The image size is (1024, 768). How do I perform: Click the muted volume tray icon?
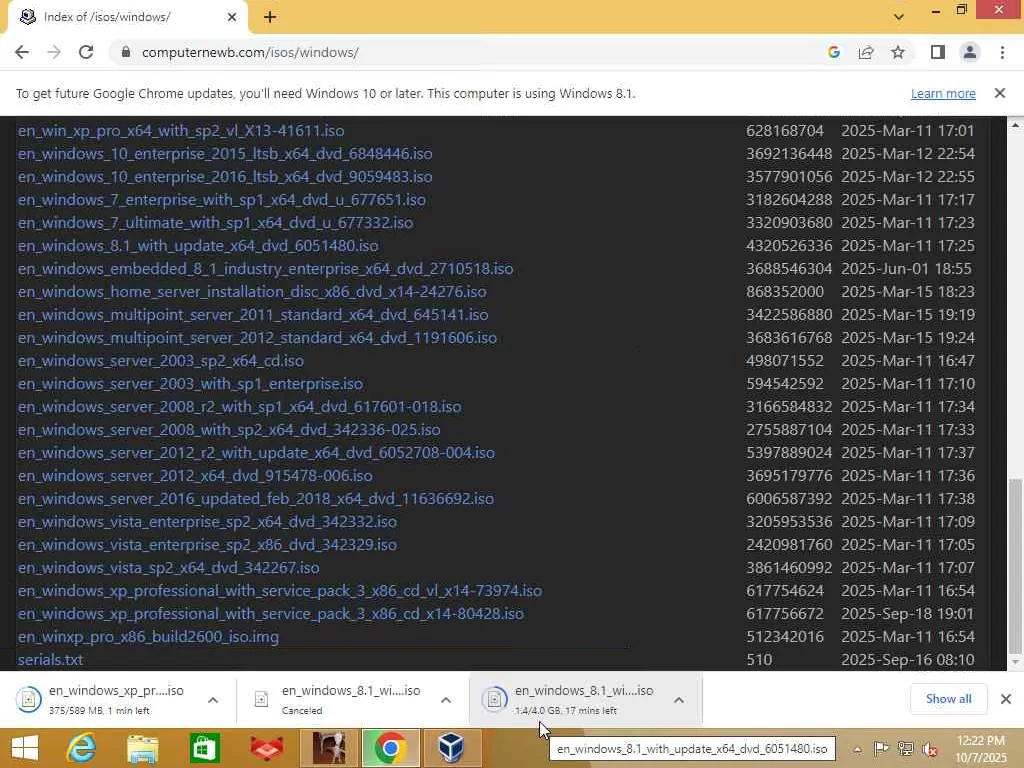pyautogui.click(x=930, y=748)
